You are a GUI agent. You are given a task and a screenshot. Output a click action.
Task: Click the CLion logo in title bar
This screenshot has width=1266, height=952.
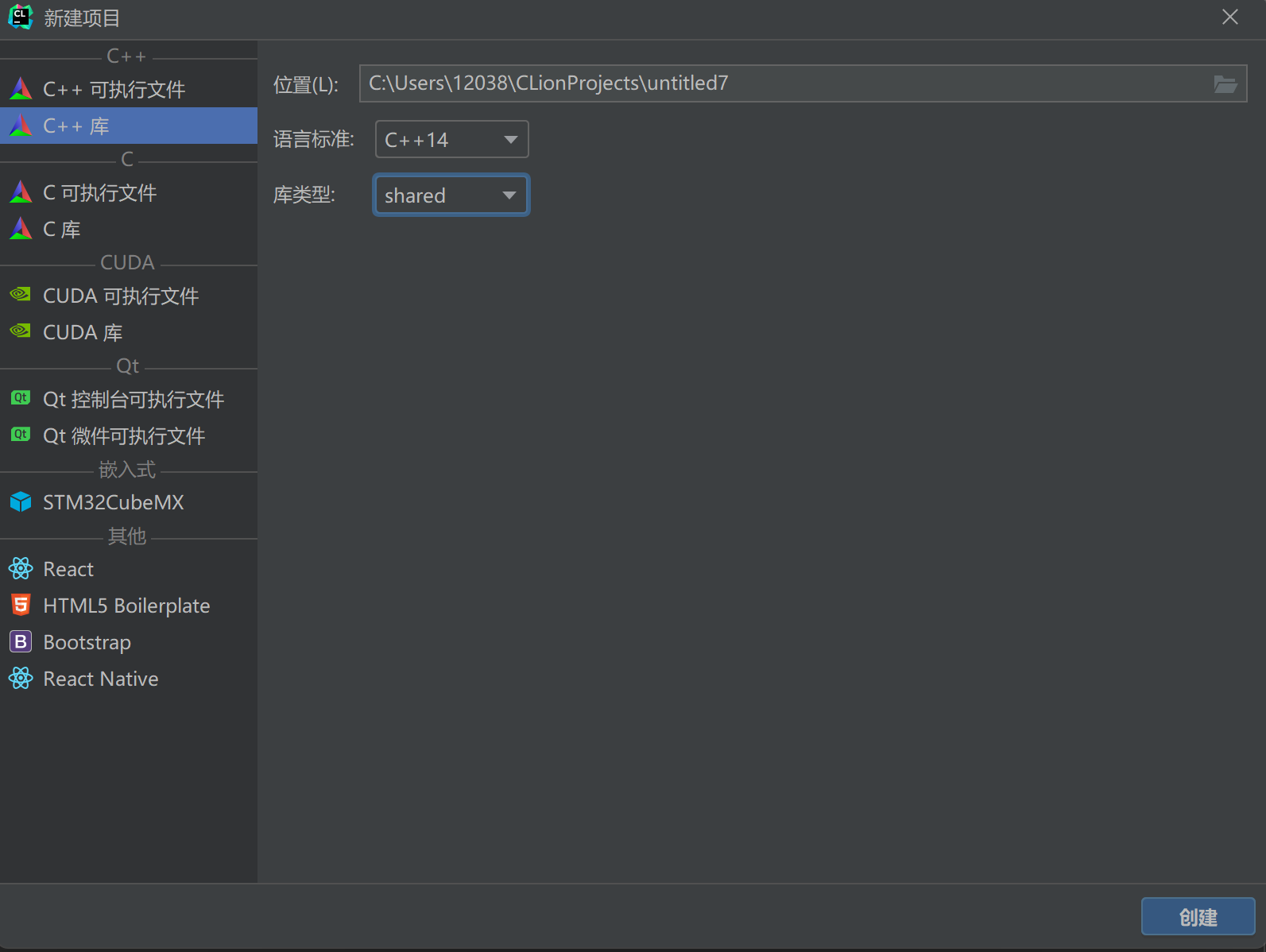pos(20,17)
